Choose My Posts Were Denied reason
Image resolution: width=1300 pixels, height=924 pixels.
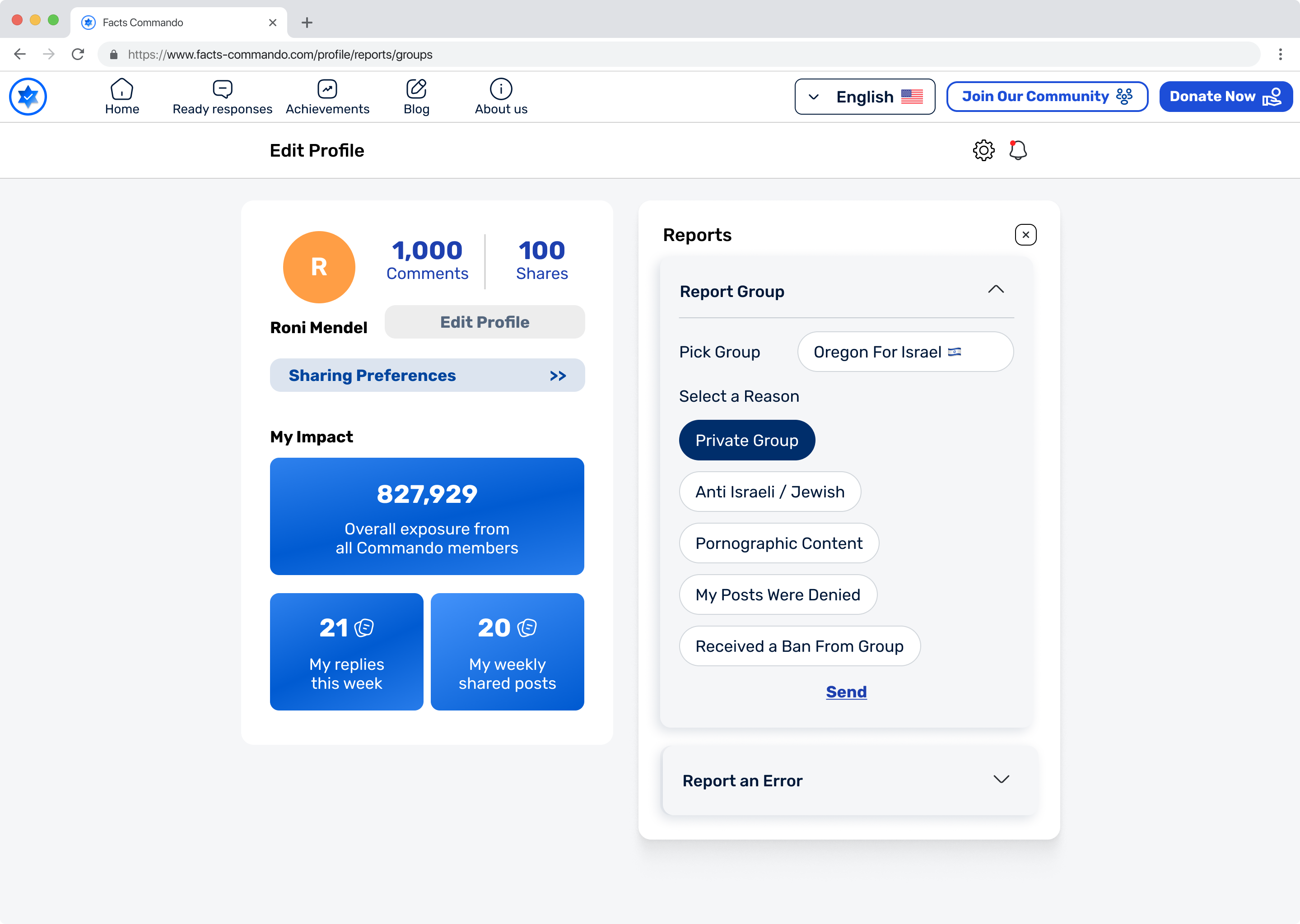778,594
